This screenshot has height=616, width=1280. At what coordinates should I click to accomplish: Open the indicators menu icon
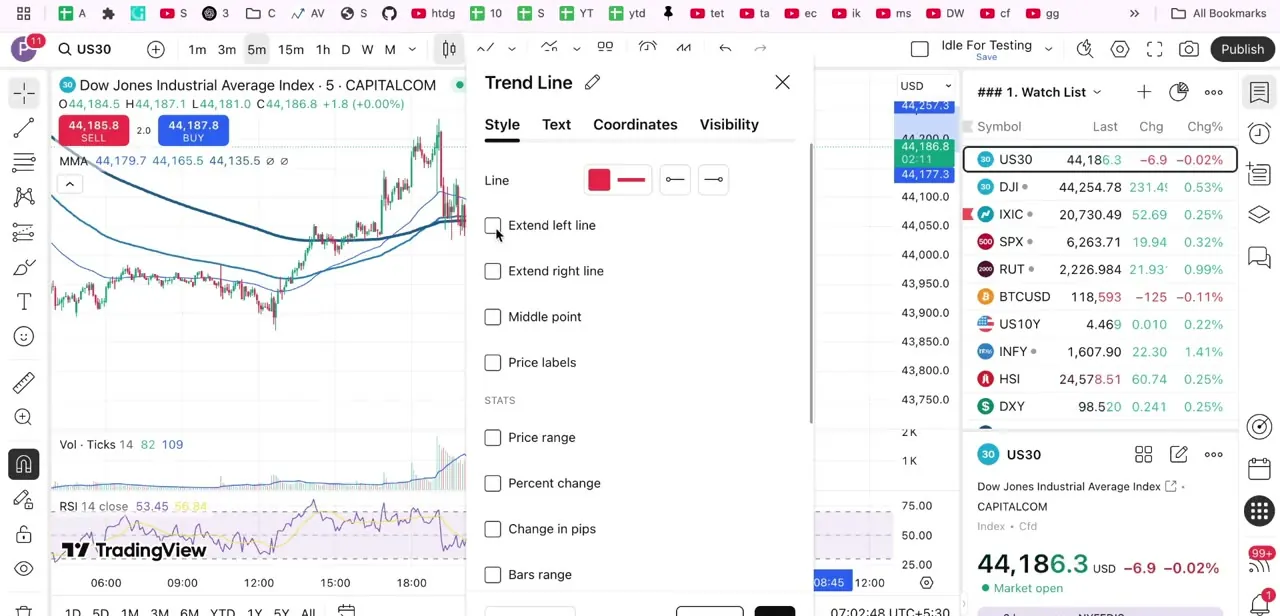549,49
